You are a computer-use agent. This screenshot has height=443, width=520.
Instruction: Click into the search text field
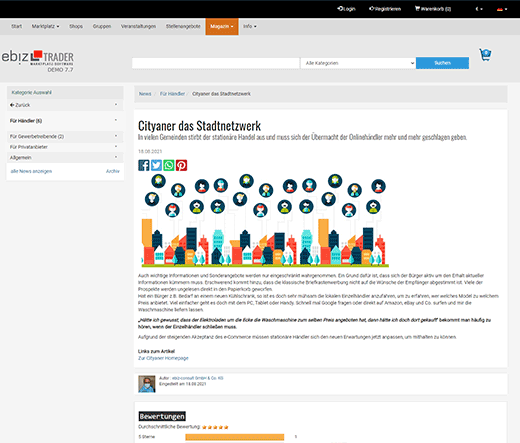[x=216, y=63]
